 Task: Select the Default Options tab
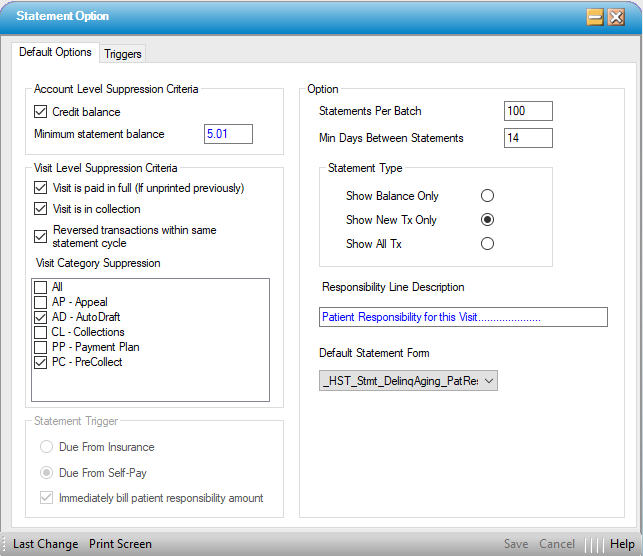56,52
